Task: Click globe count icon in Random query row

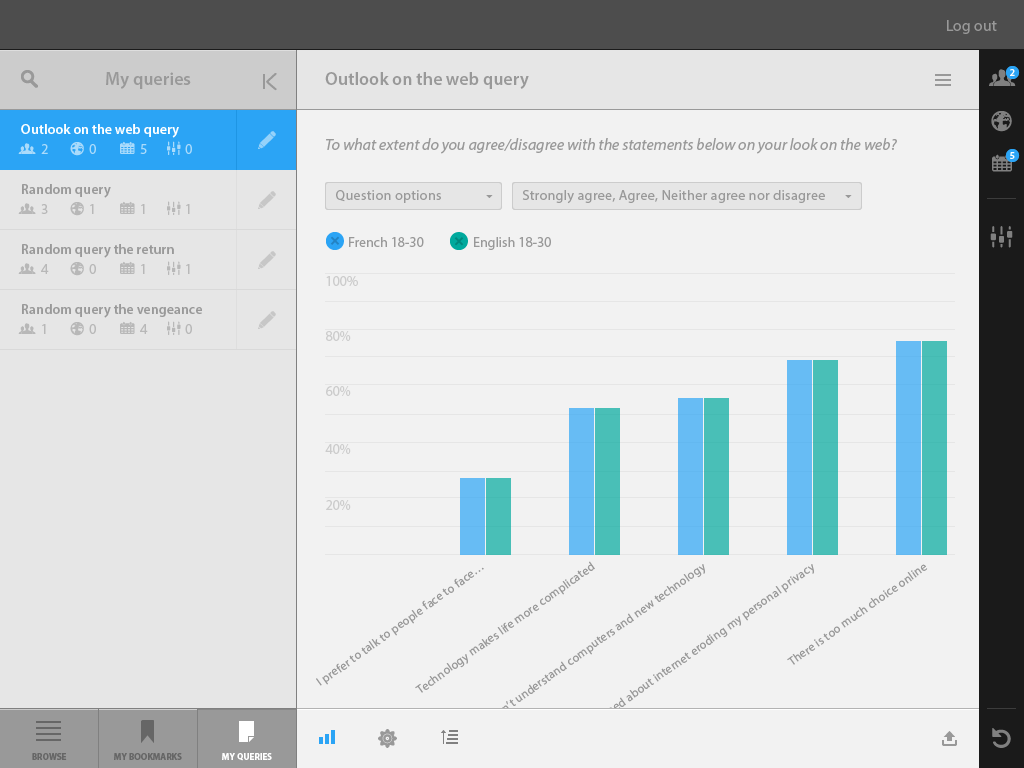Action: pos(77,209)
